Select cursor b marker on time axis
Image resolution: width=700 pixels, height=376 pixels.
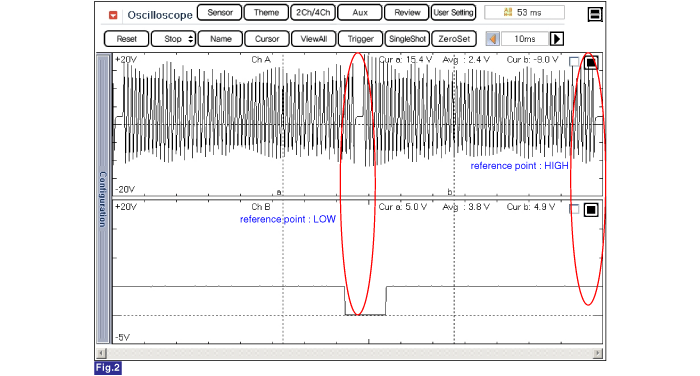450,192
